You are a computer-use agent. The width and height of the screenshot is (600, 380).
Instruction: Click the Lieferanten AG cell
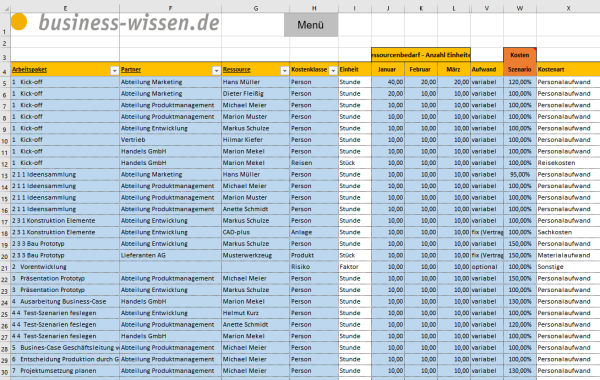[x=170, y=255]
